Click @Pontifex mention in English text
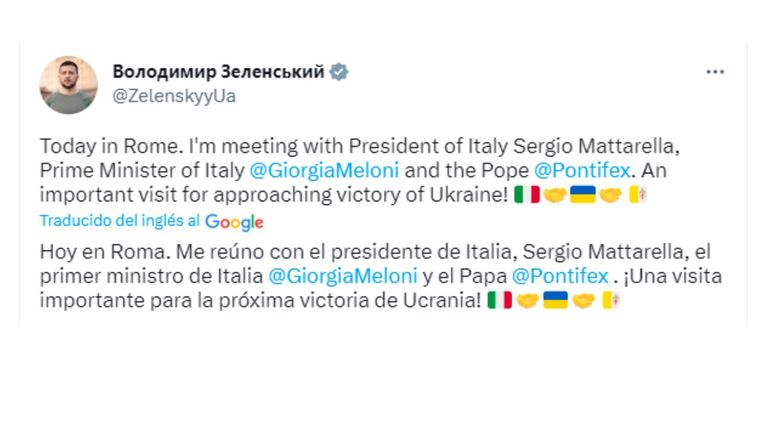 [582, 170]
